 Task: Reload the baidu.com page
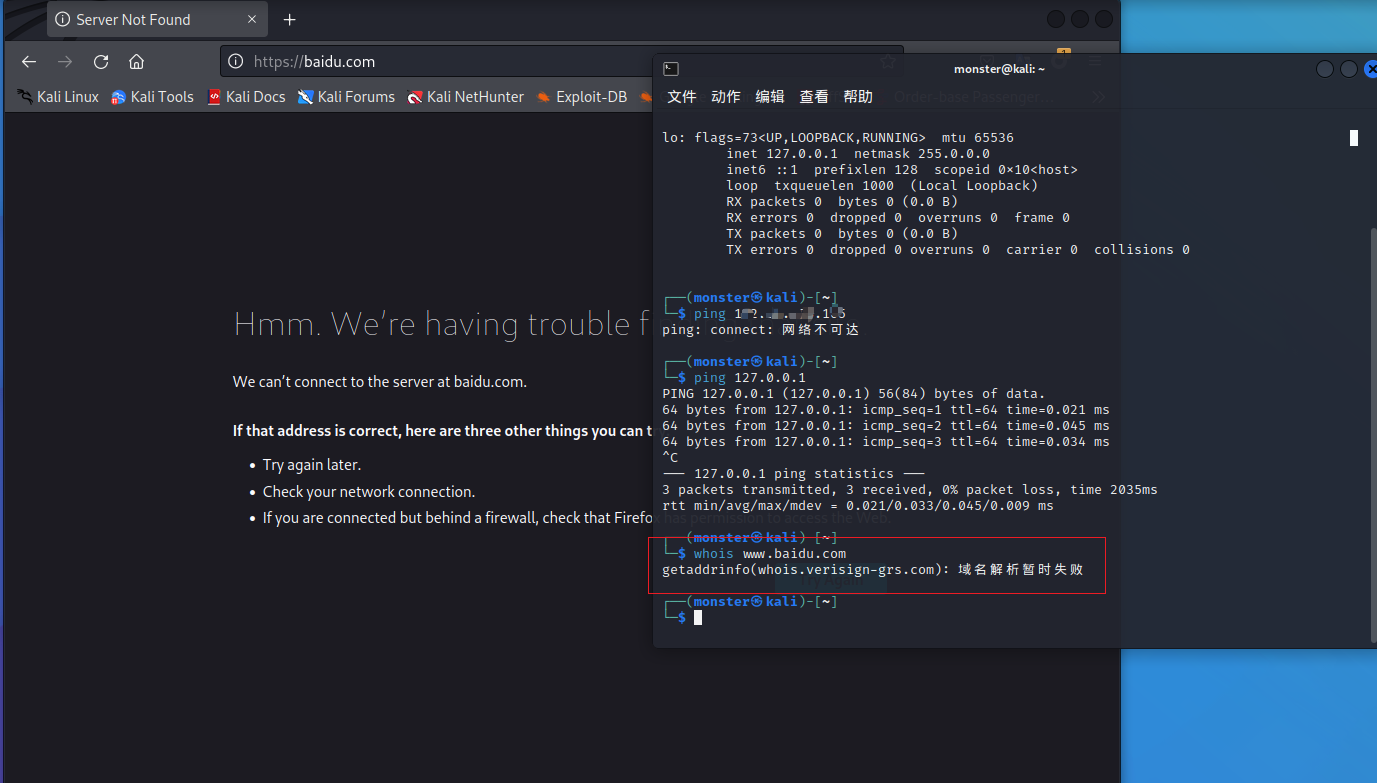pos(101,62)
